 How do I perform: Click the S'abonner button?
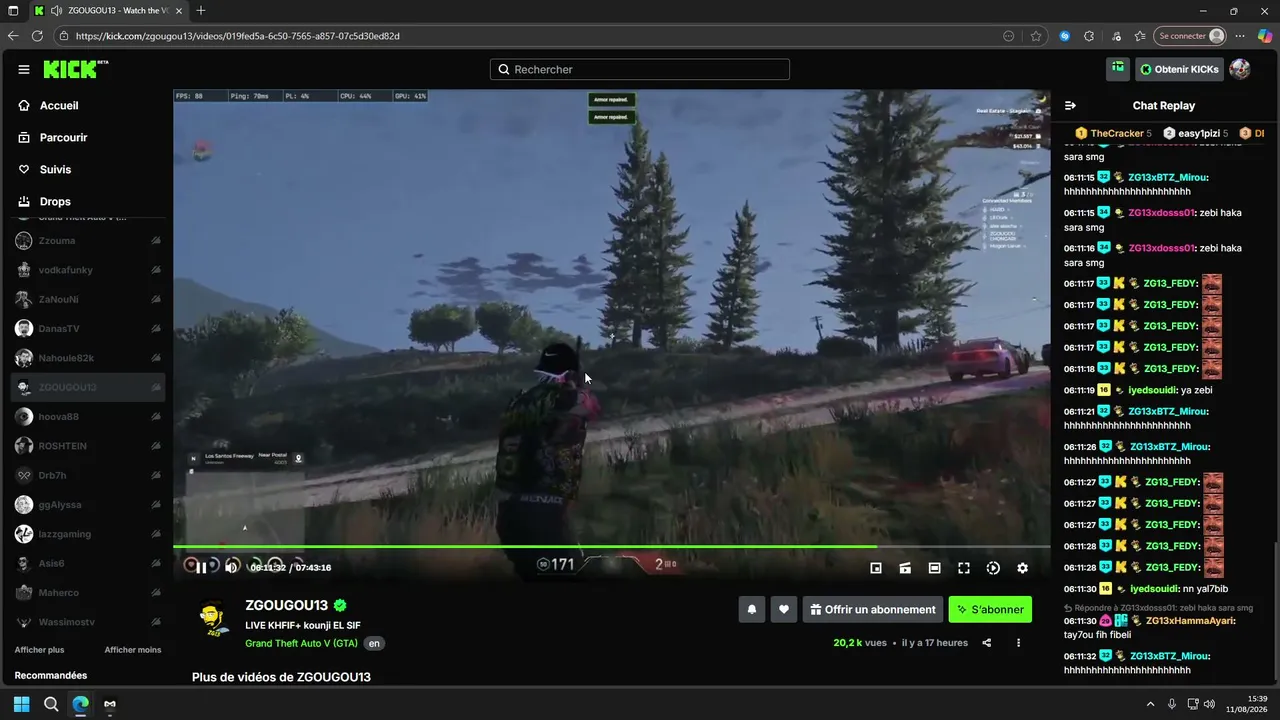coord(990,609)
